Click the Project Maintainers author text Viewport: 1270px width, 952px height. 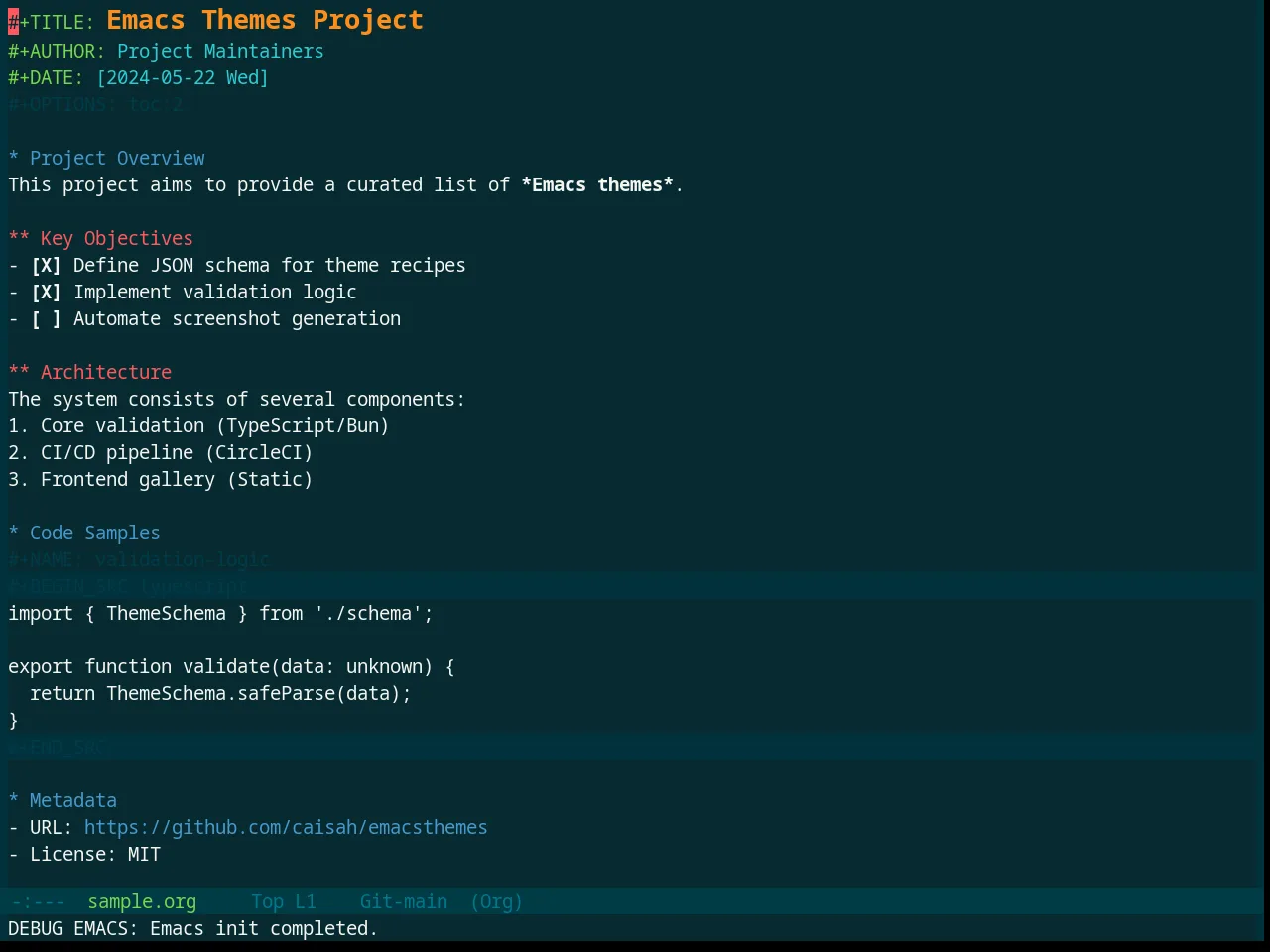[220, 52]
